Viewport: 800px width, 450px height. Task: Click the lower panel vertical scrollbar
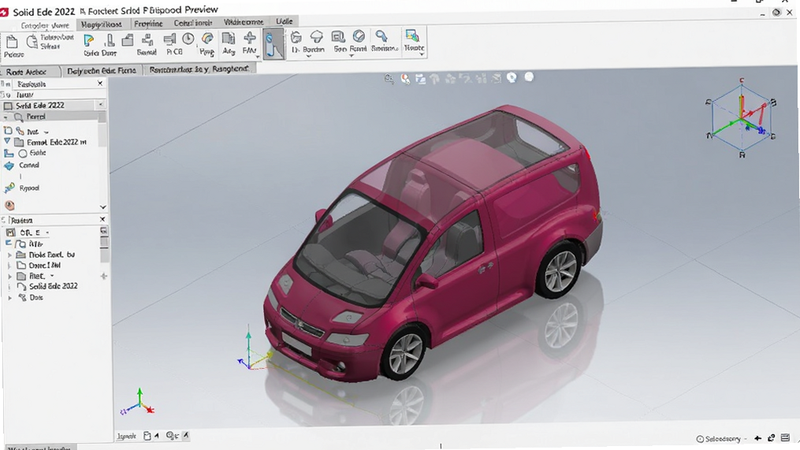pos(104,244)
